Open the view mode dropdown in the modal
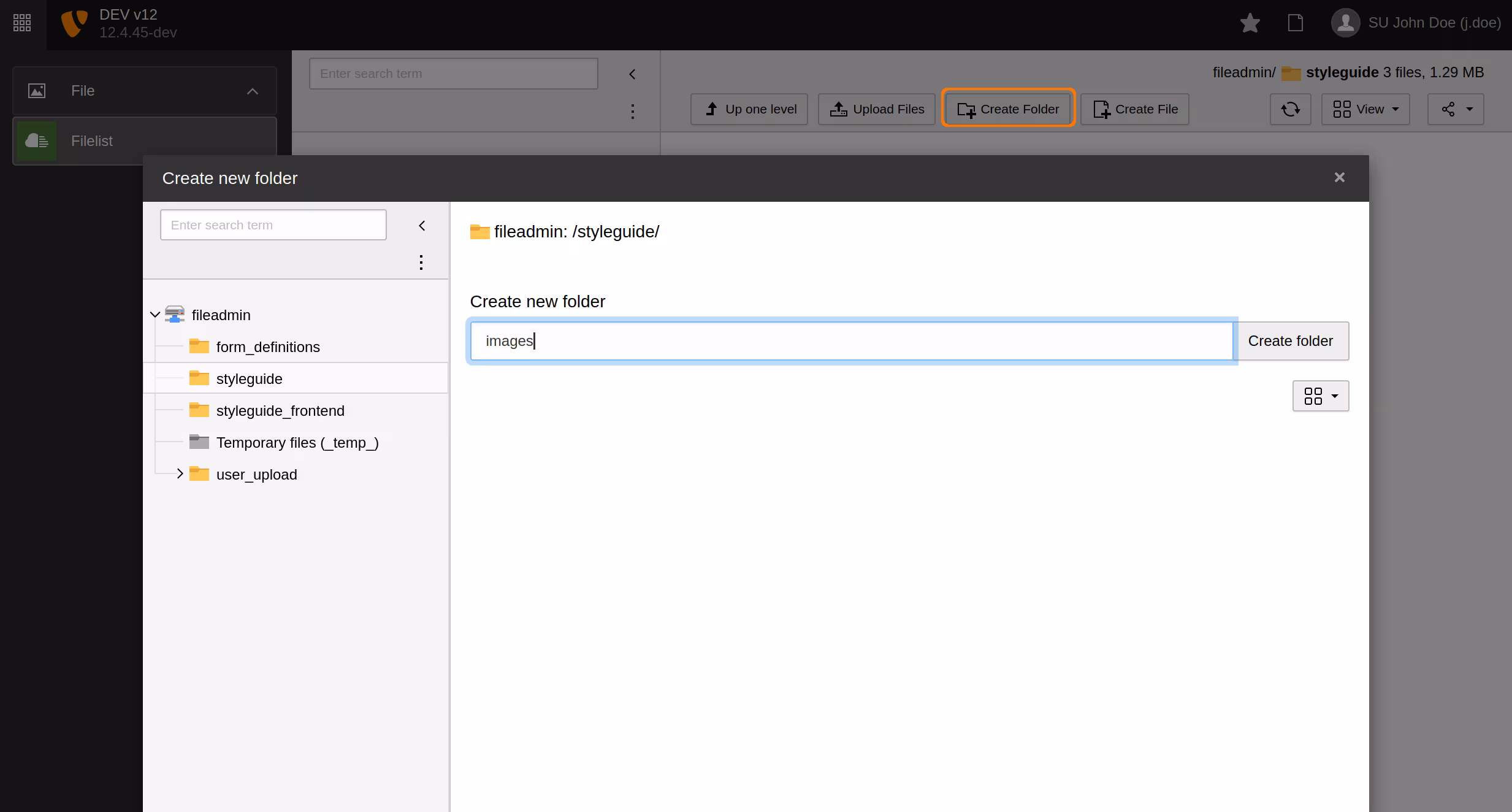1512x812 pixels. [1319, 396]
